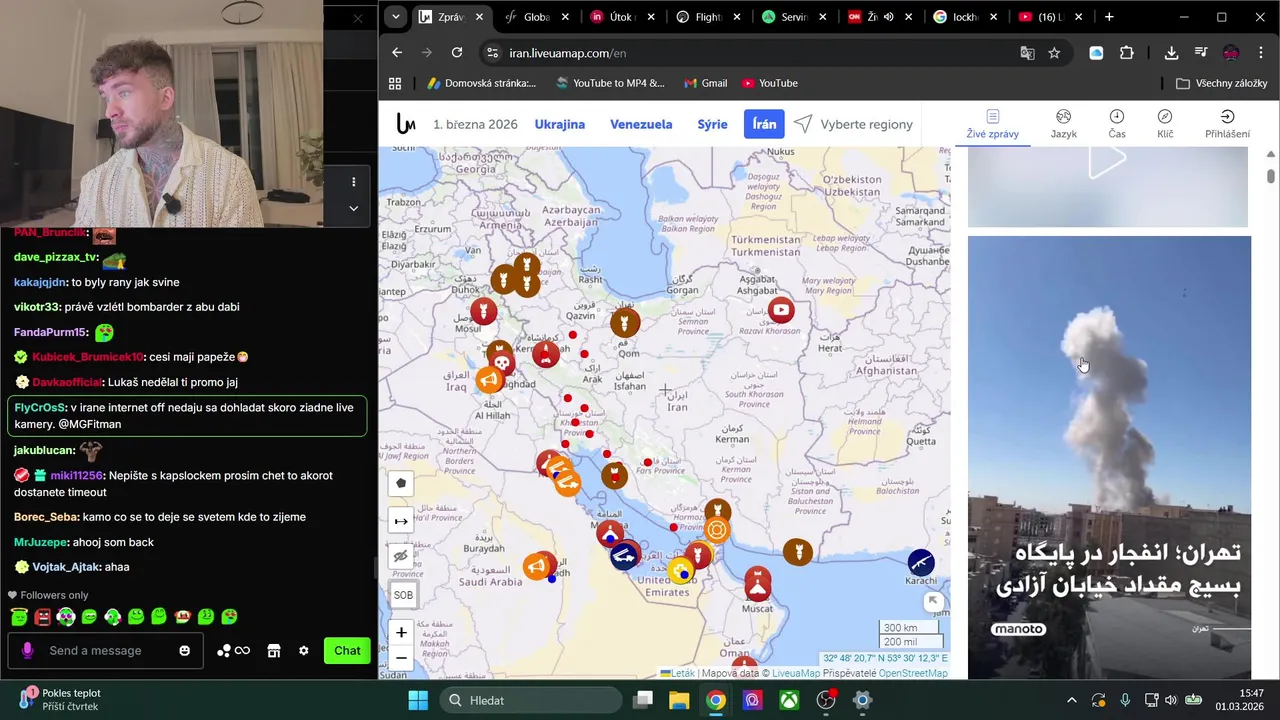
Task: Select the active Írán region tab
Action: pos(764,124)
